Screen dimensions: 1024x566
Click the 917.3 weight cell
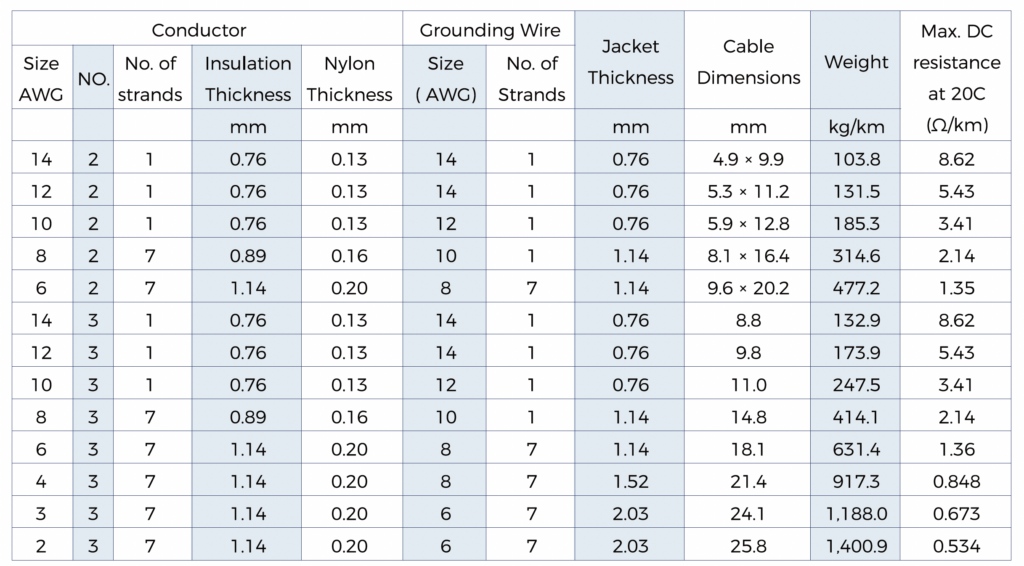click(x=856, y=482)
